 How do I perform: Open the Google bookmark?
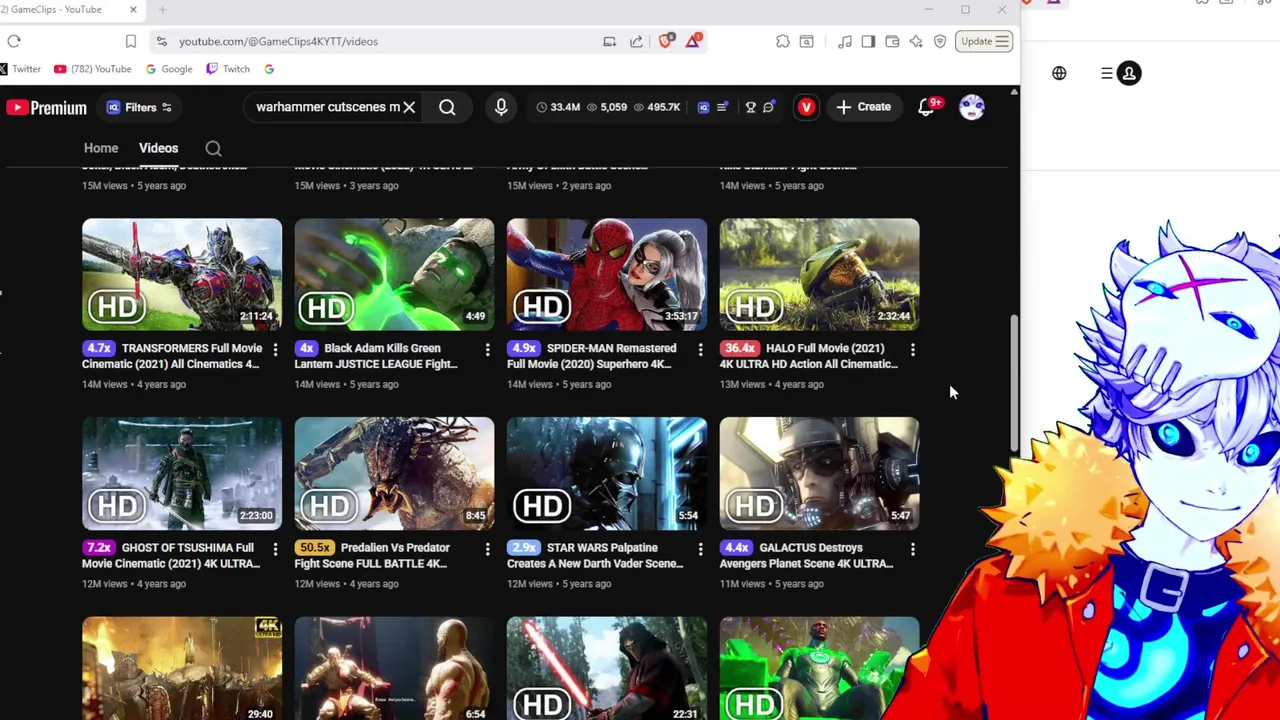coord(169,69)
